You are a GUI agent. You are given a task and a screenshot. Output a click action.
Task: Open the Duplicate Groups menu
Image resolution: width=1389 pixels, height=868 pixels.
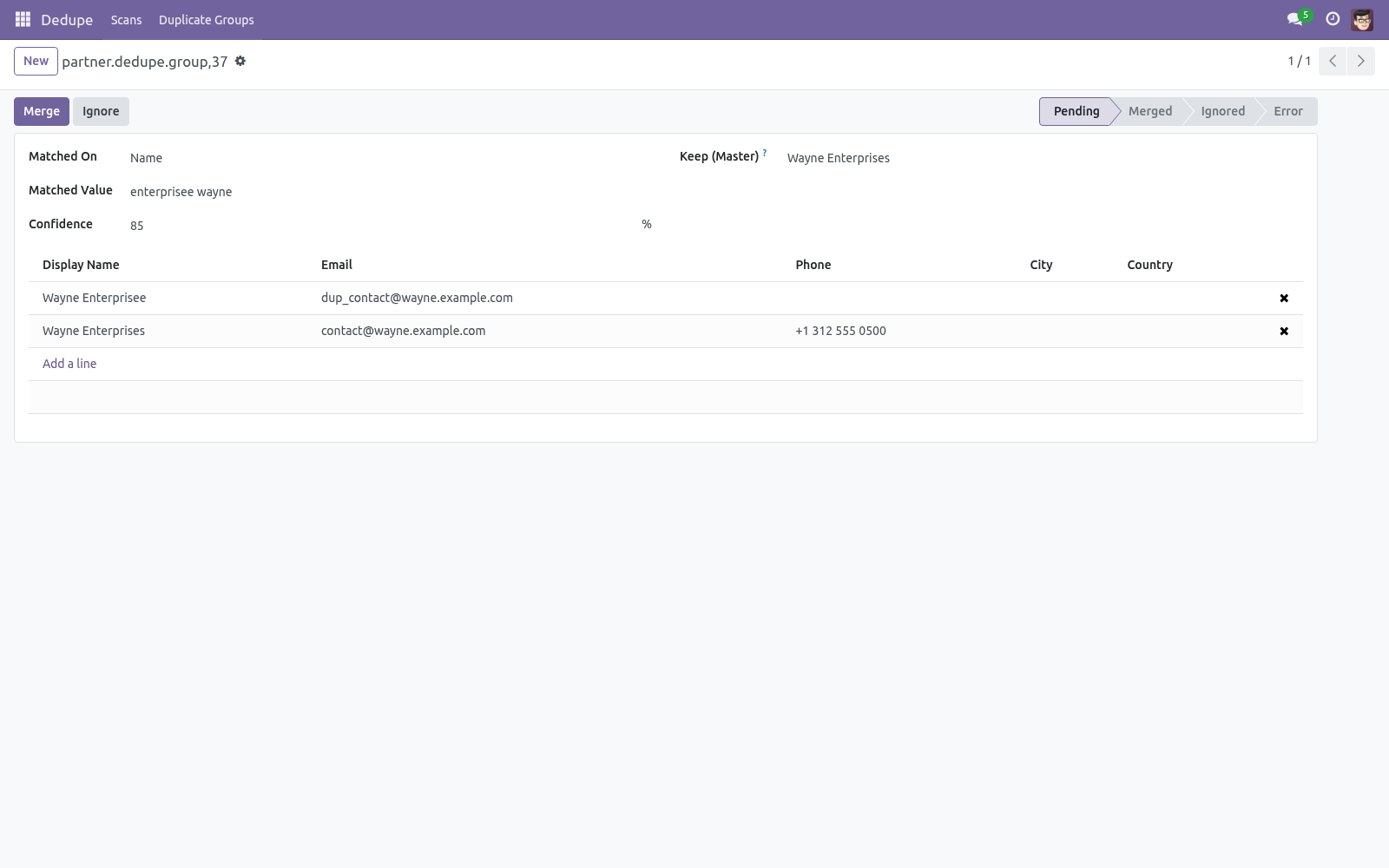tap(207, 19)
